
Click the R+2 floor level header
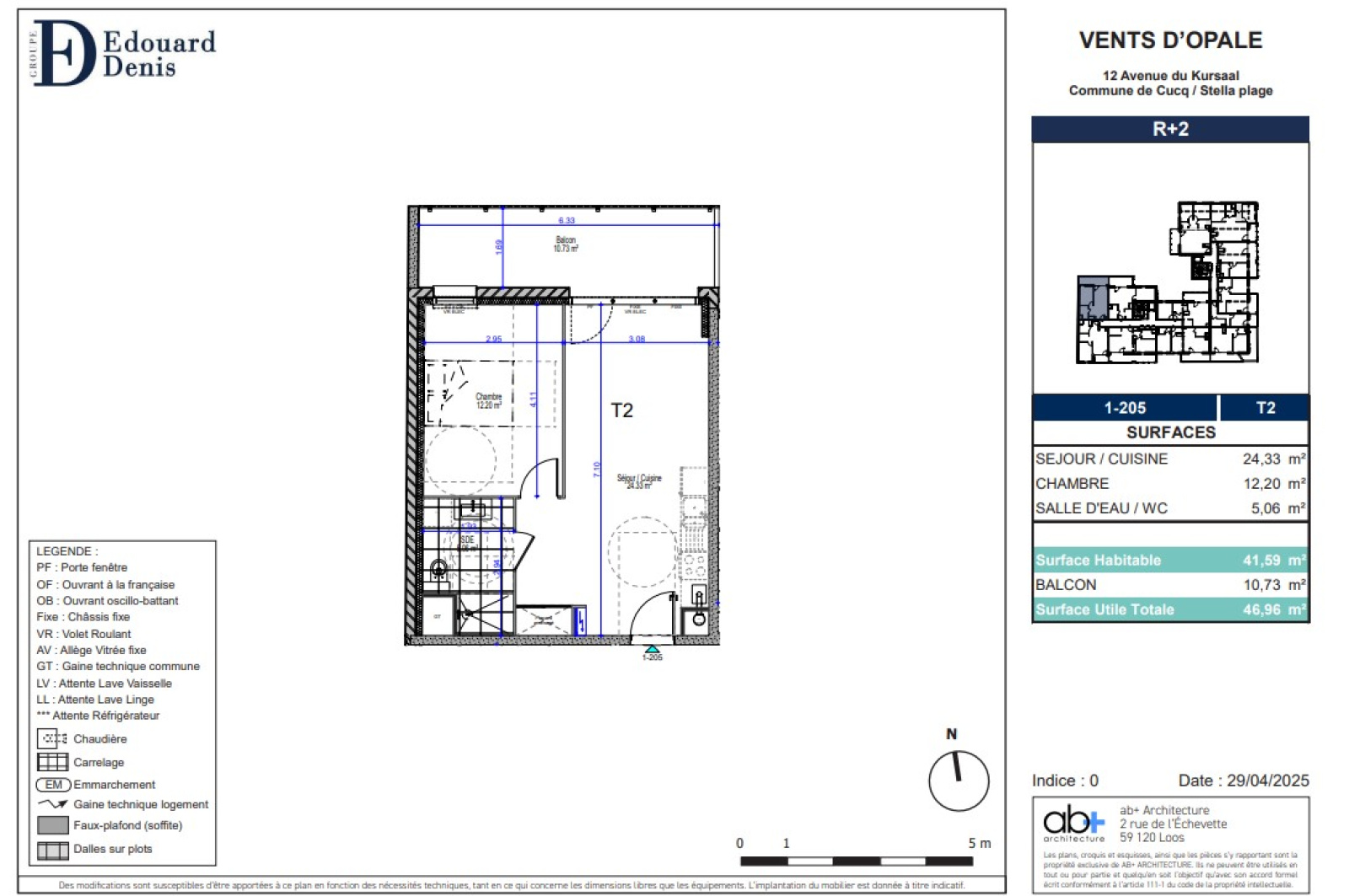pyautogui.click(x=1169, y=129)
